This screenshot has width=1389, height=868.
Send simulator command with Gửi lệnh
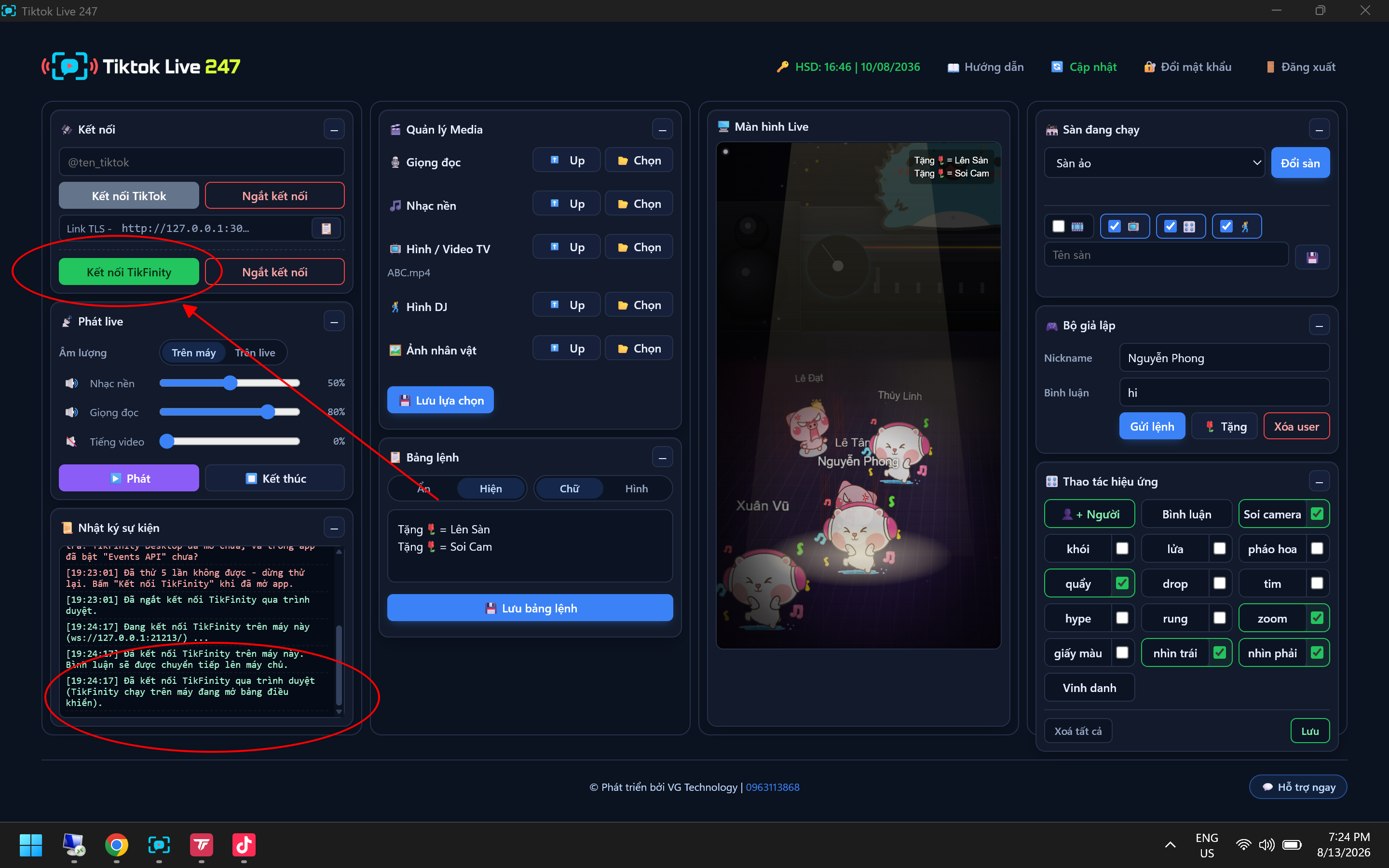[x=1152, y=426]
